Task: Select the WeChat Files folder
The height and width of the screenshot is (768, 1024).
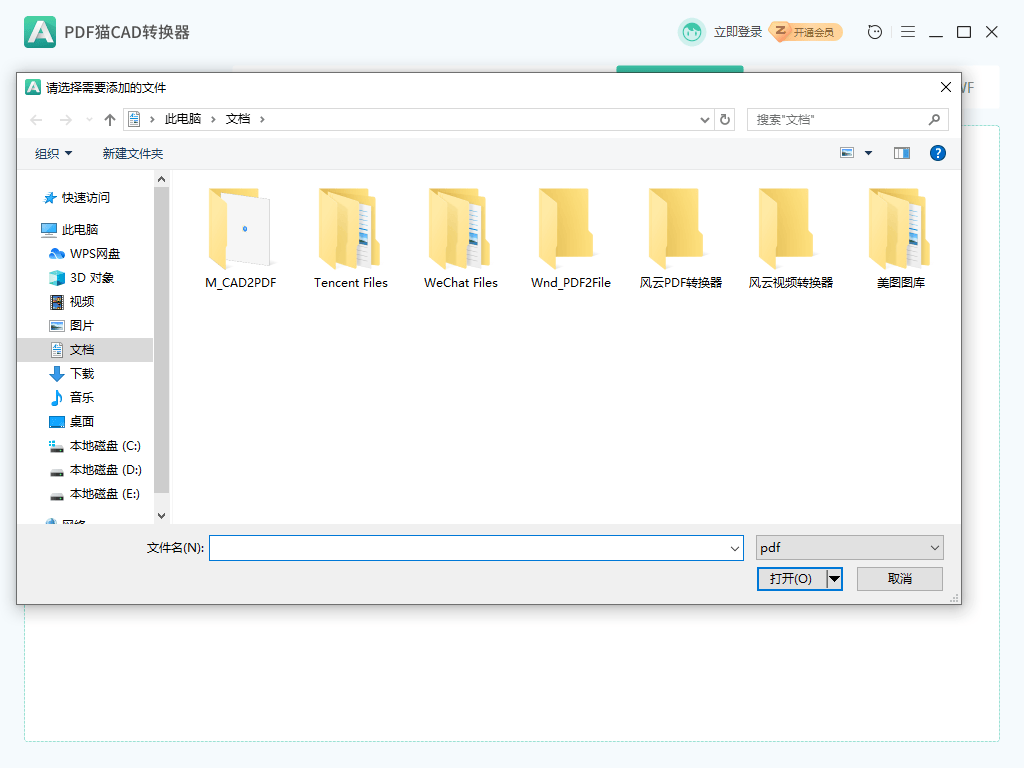Action: (460, 239)
